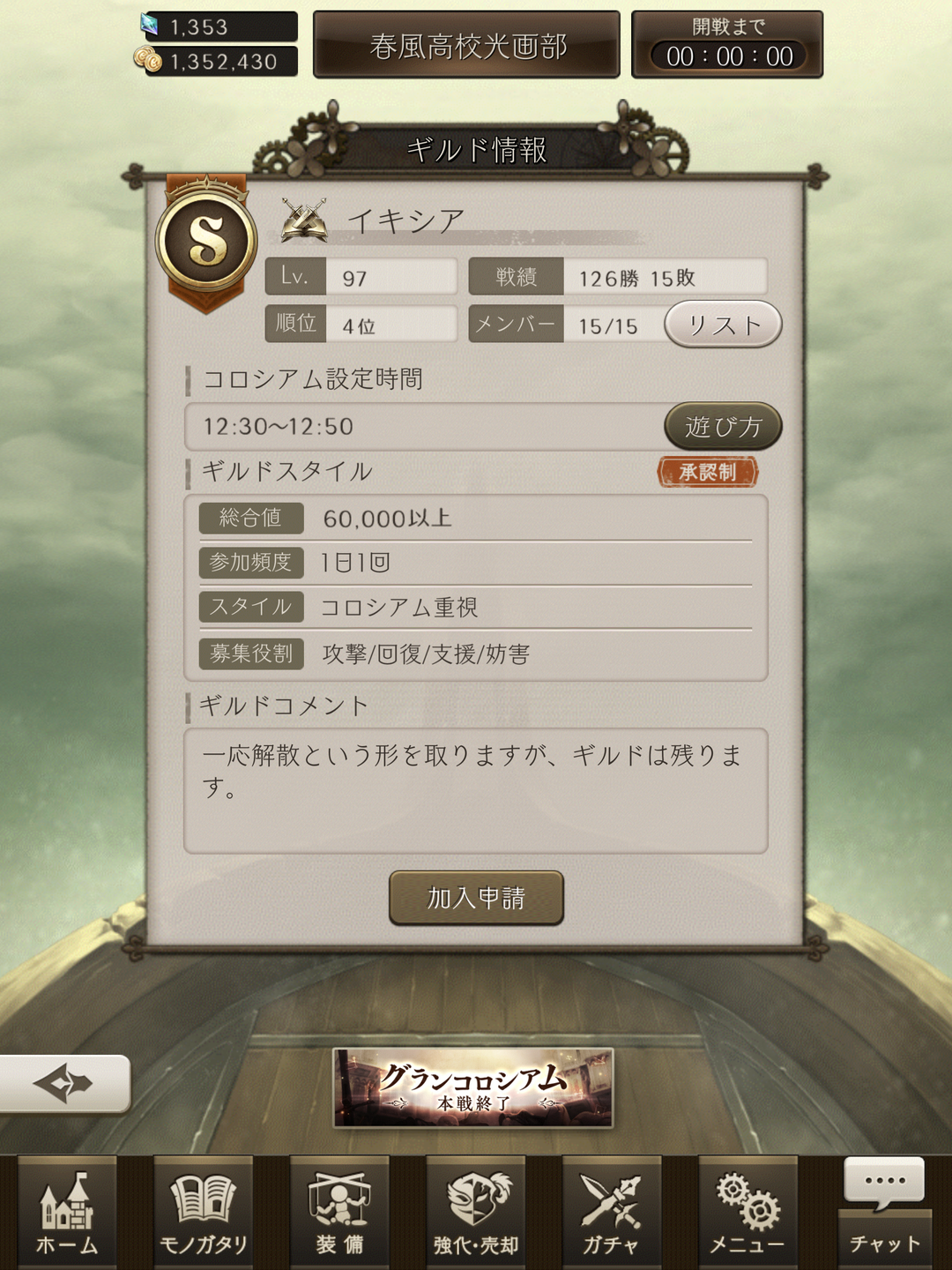Open the チャット speech bubble
This screenshot has height=1270, width=952.
(x=884, y=1212)
